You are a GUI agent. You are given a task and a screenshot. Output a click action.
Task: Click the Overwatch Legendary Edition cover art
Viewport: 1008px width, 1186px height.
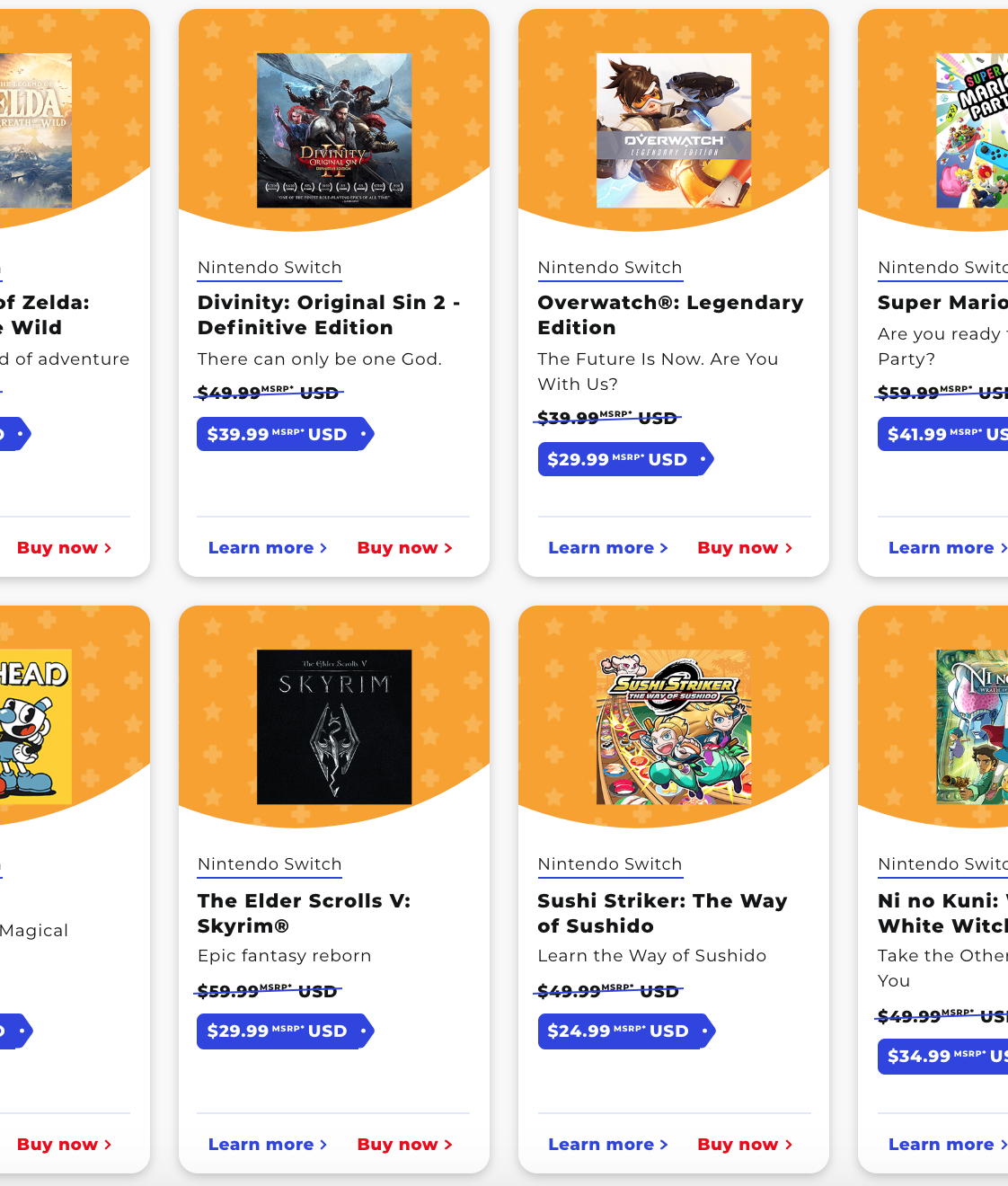pos(674,130)
